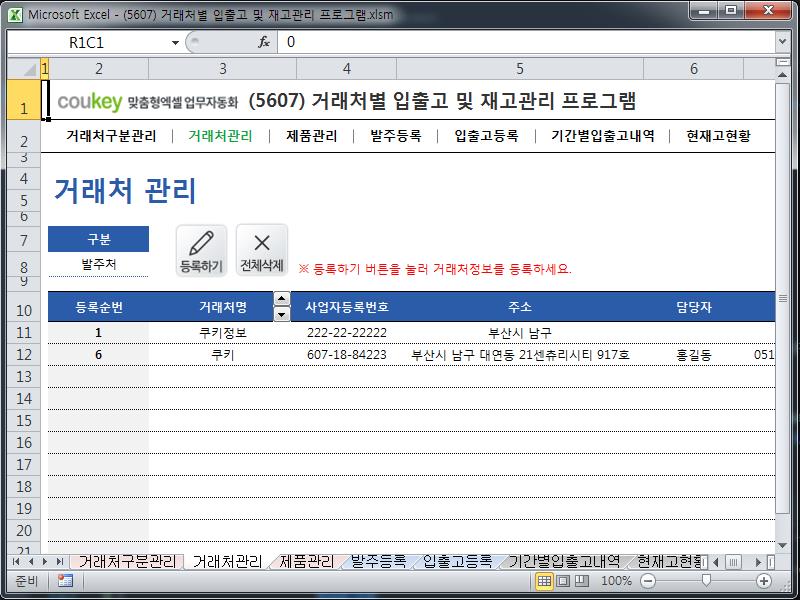The image size is (800, 600).
Task: Click horizontal scrollbar right arrow
Action: [759, 562]
